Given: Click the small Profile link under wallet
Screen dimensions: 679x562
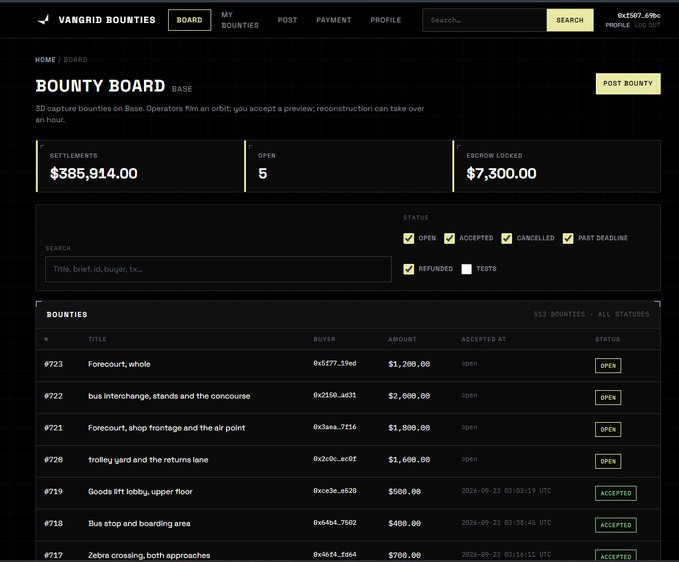Looking at the screenshot, I should (x=618, y=25).
